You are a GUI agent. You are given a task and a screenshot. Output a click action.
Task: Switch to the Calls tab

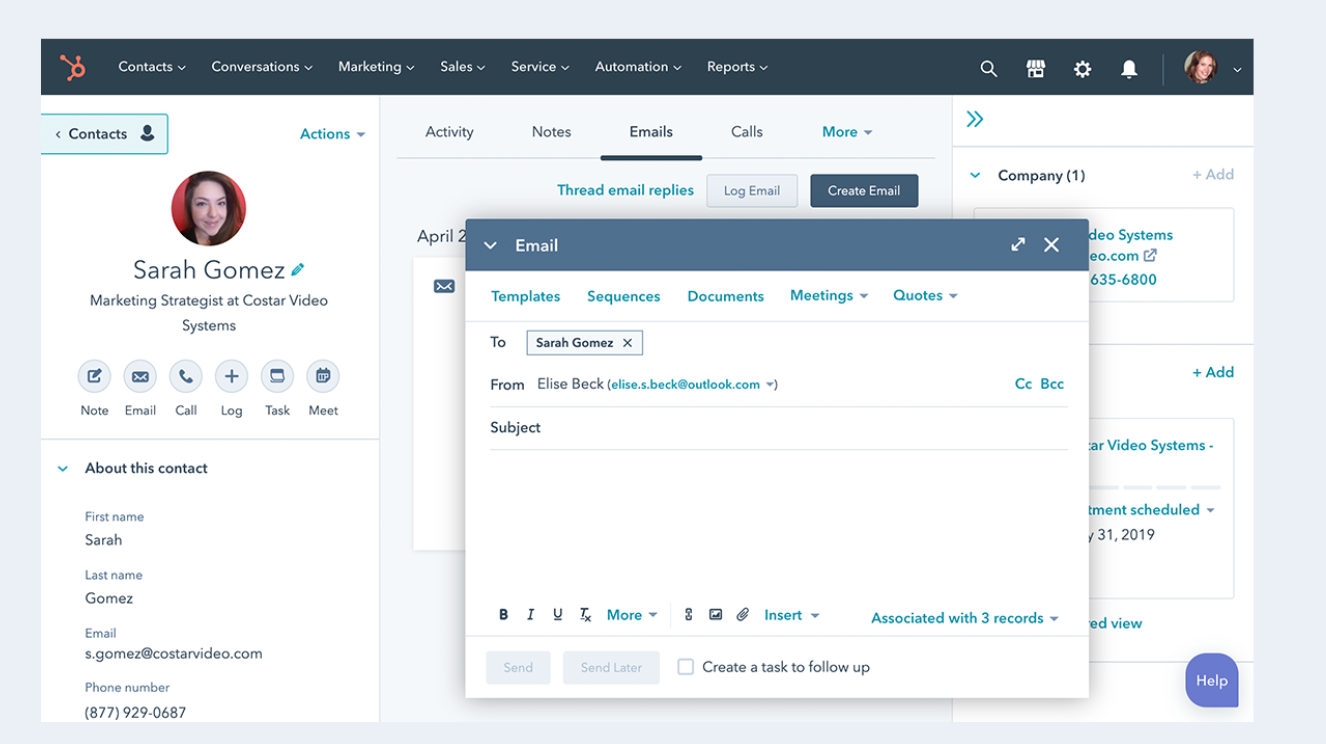pyautogui.click(x=747, y=132)
